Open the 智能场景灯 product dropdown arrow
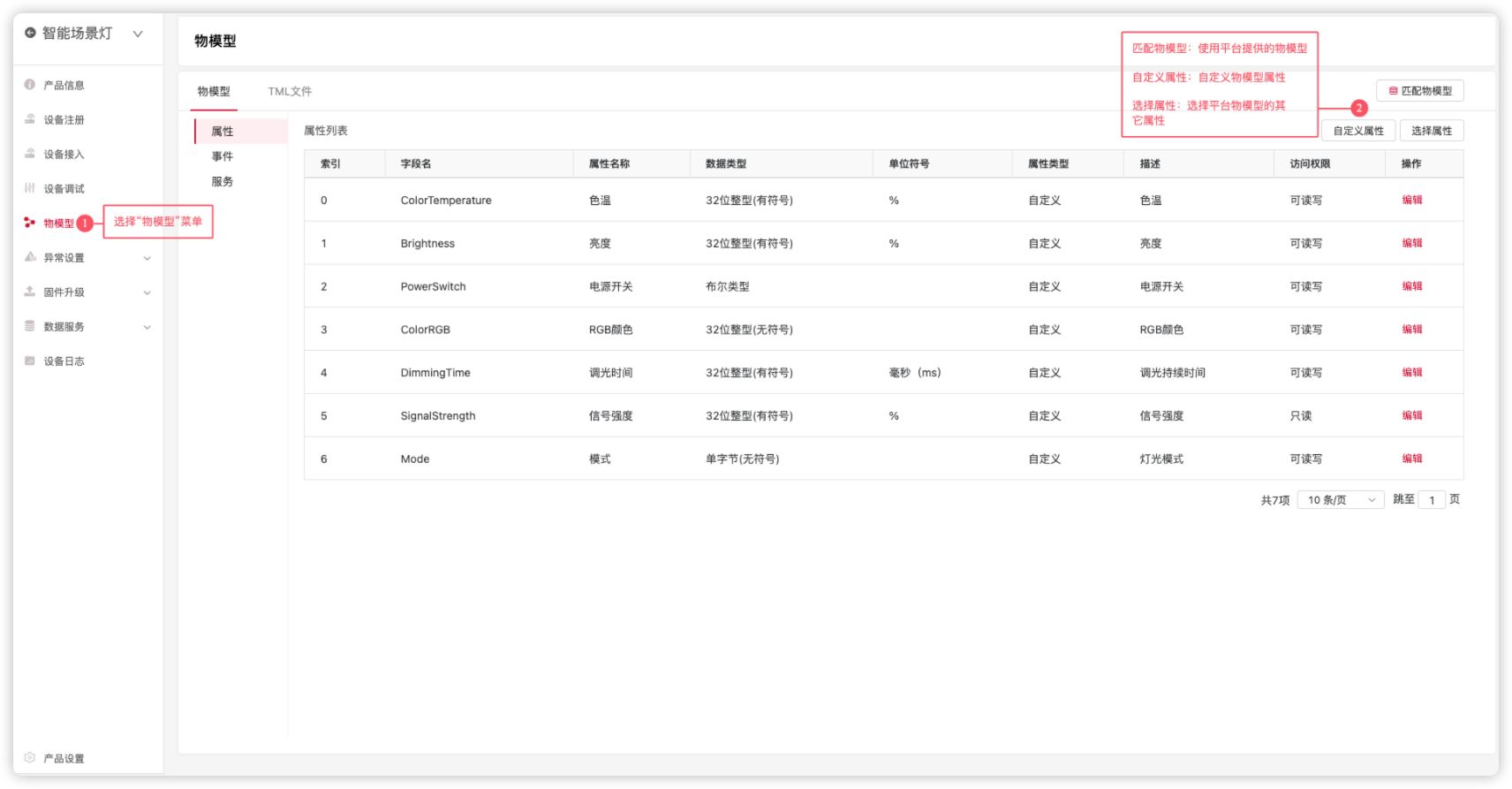 [x=138, y=34]
